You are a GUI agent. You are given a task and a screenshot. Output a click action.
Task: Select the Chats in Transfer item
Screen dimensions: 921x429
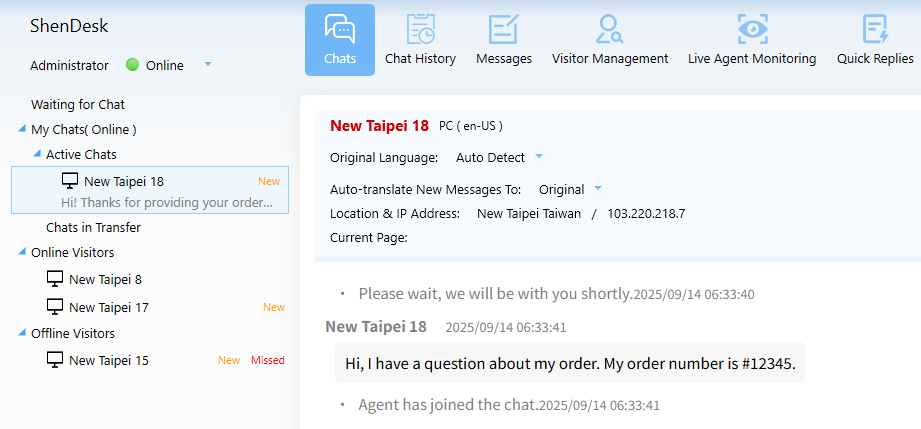click(x=93, y=227)
